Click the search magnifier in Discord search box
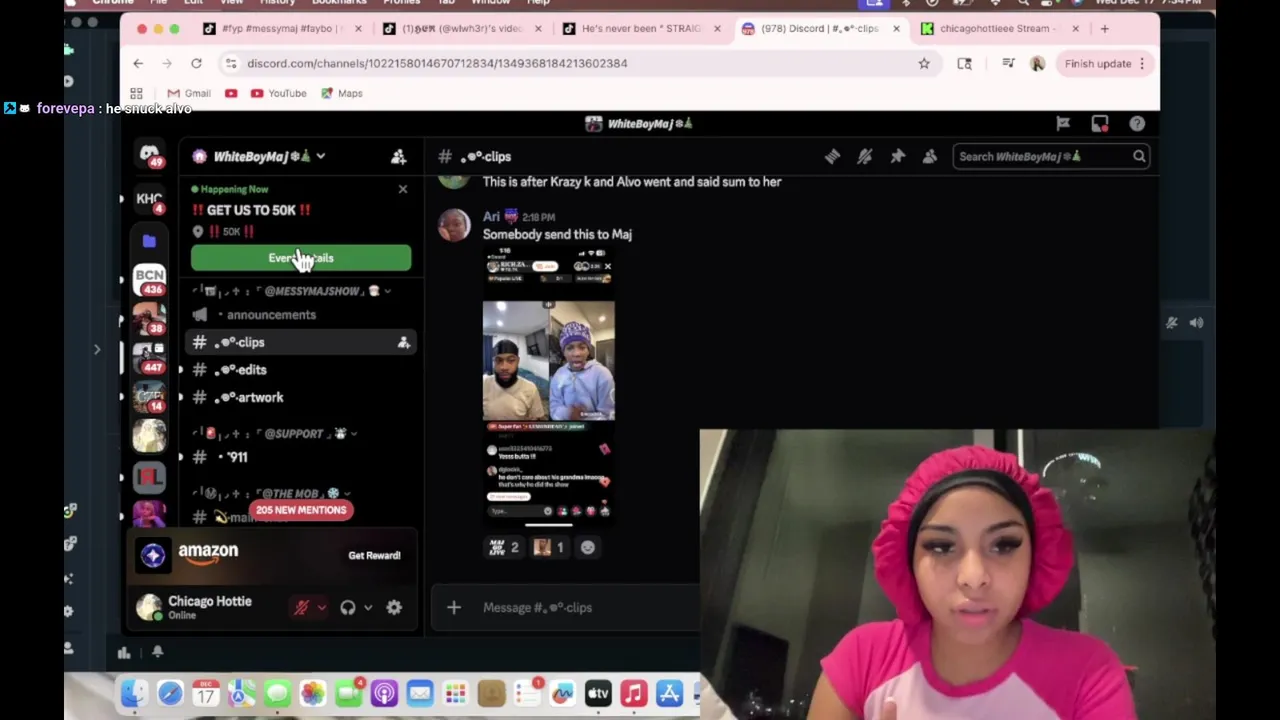 [1138, 156]
